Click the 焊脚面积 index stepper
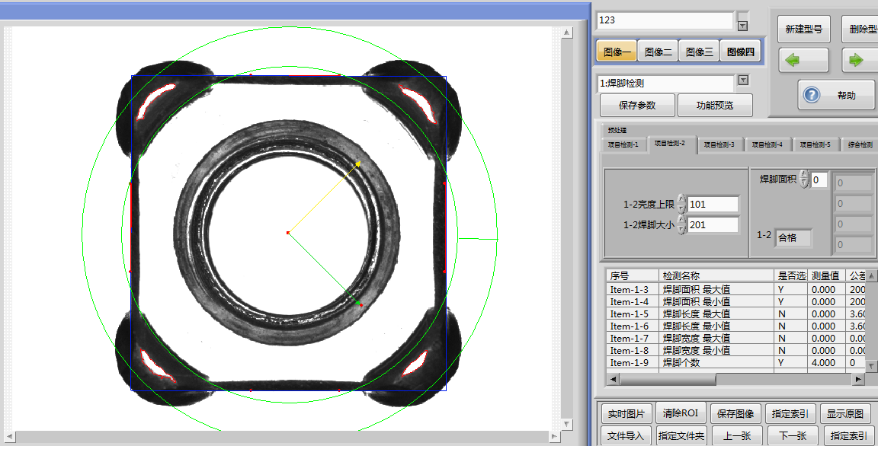 (804, 180)
